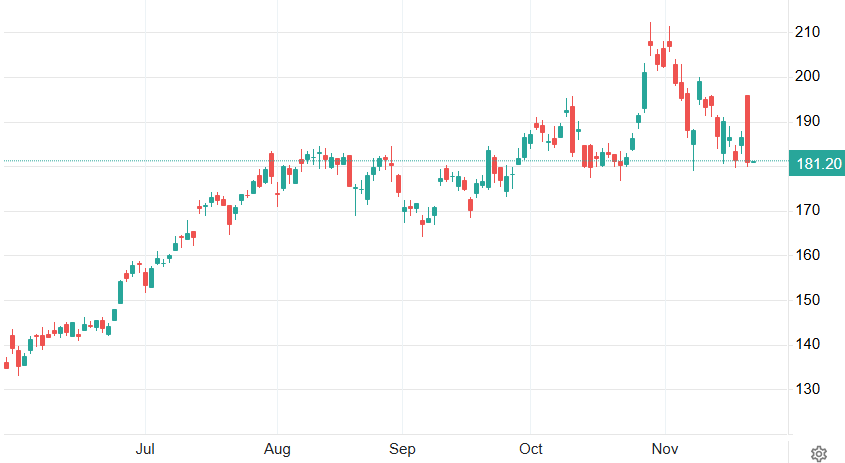Click the highest red candle above 210

click(650, 43)
